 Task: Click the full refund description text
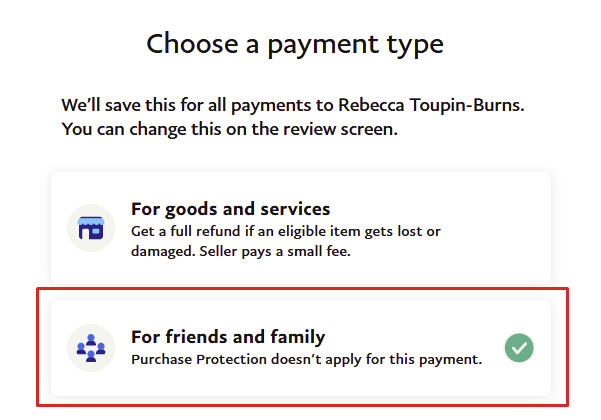pyautogui.click(x=285, y=231)
